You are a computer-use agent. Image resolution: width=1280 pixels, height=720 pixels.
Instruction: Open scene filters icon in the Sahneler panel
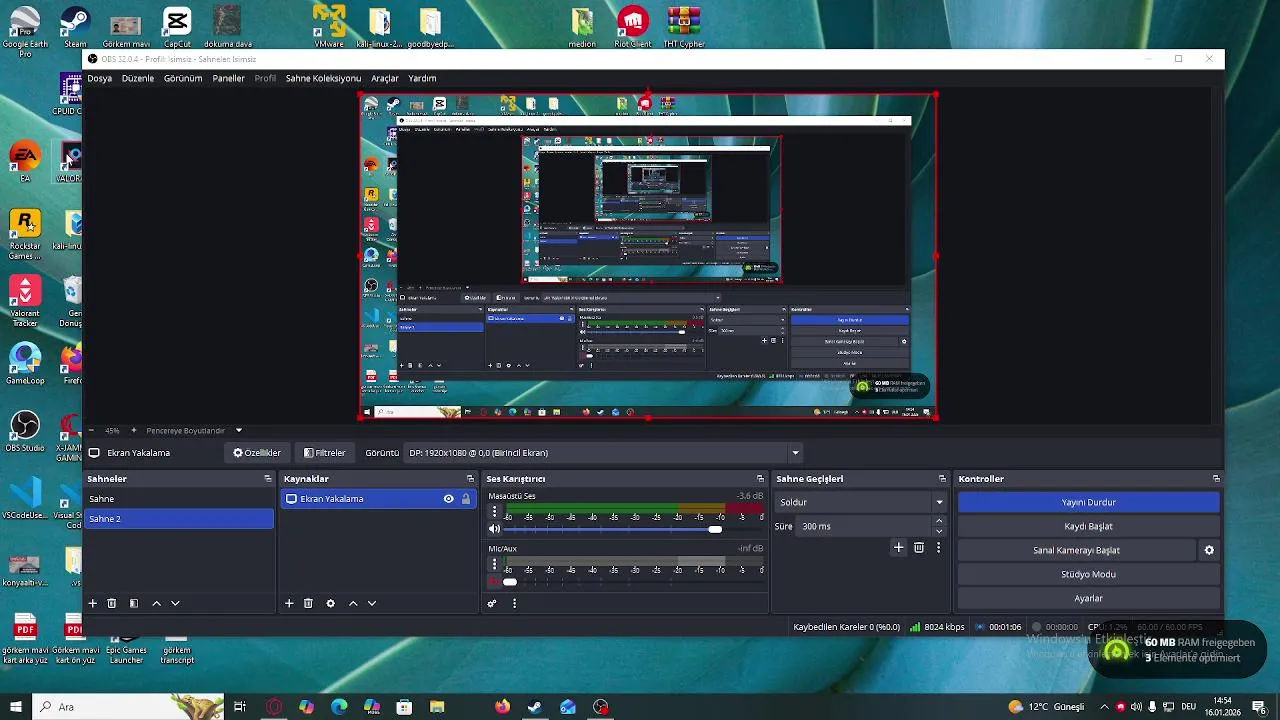tap(133, 603)
